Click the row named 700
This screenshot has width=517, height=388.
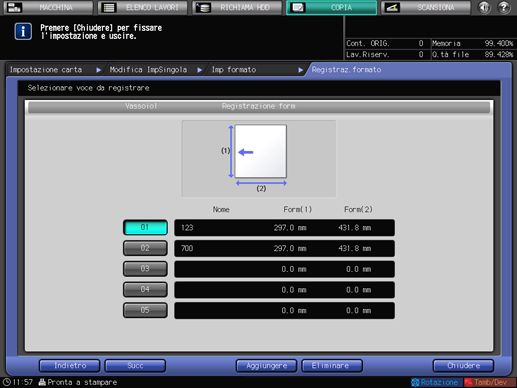click(x=284, y=248)
